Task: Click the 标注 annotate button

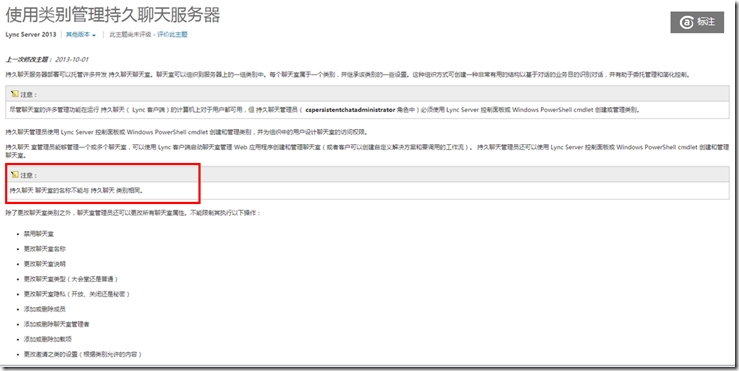Action: pyautogui.click(x=697, y=22)
